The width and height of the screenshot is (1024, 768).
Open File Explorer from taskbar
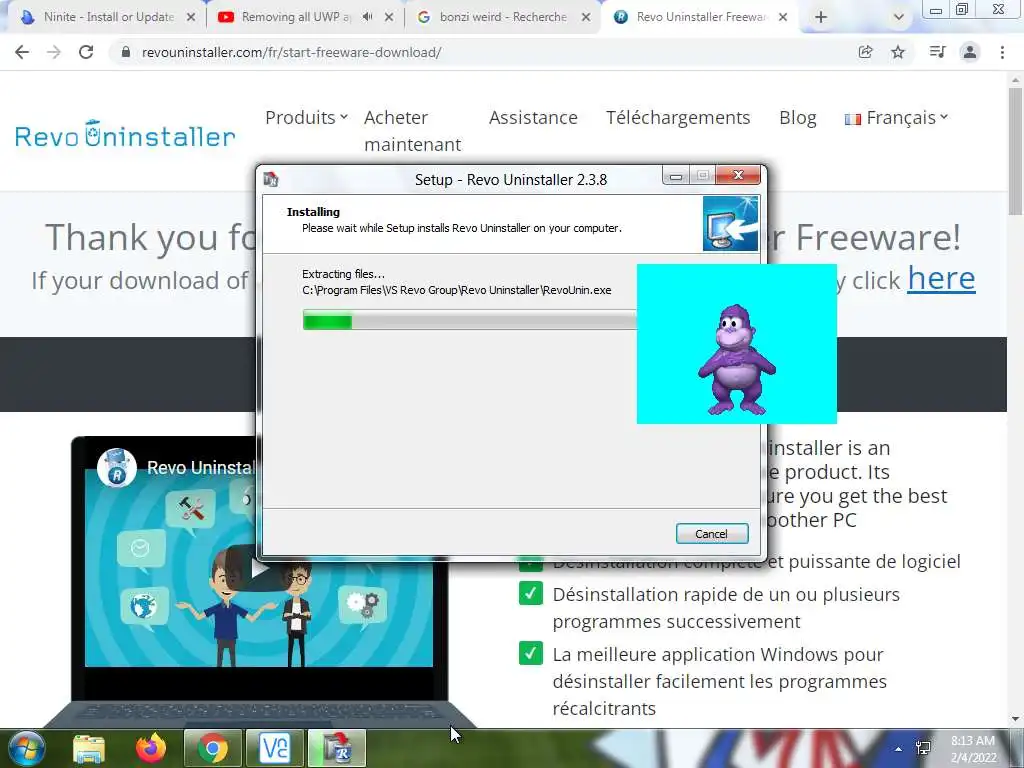point(89,748)
